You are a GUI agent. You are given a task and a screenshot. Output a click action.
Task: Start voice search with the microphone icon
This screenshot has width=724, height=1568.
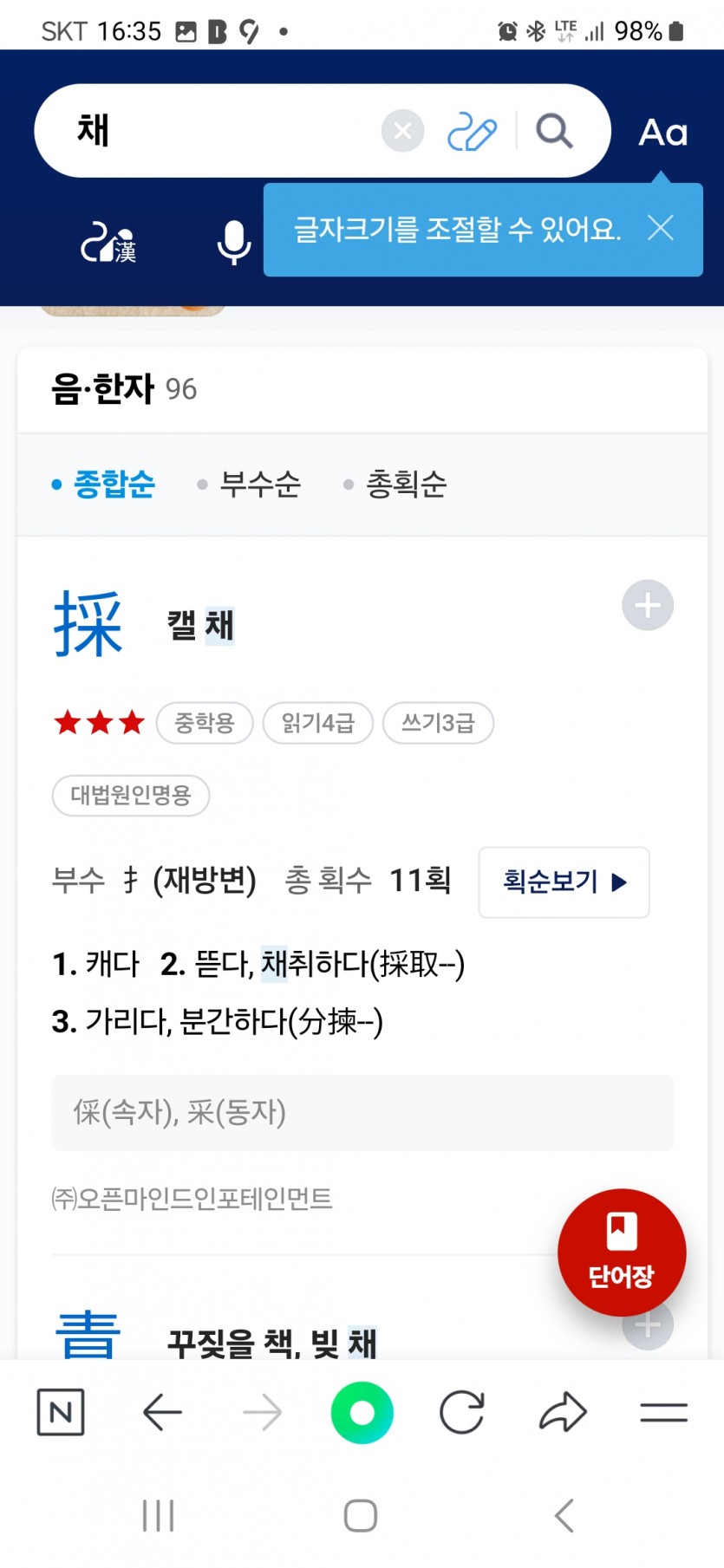click(234, 242)
